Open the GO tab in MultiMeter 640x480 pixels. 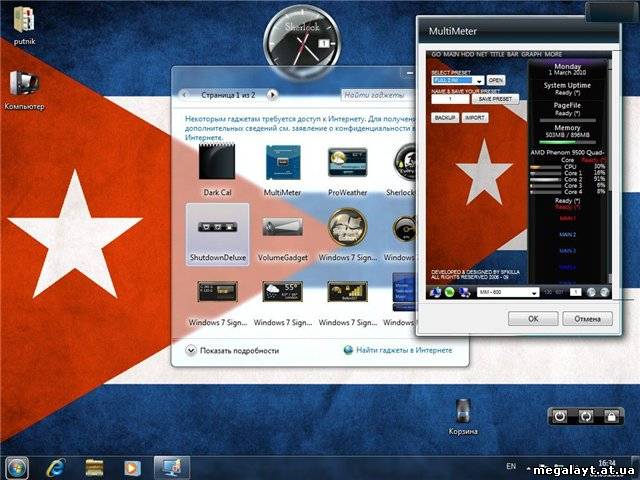pos(436,54)
